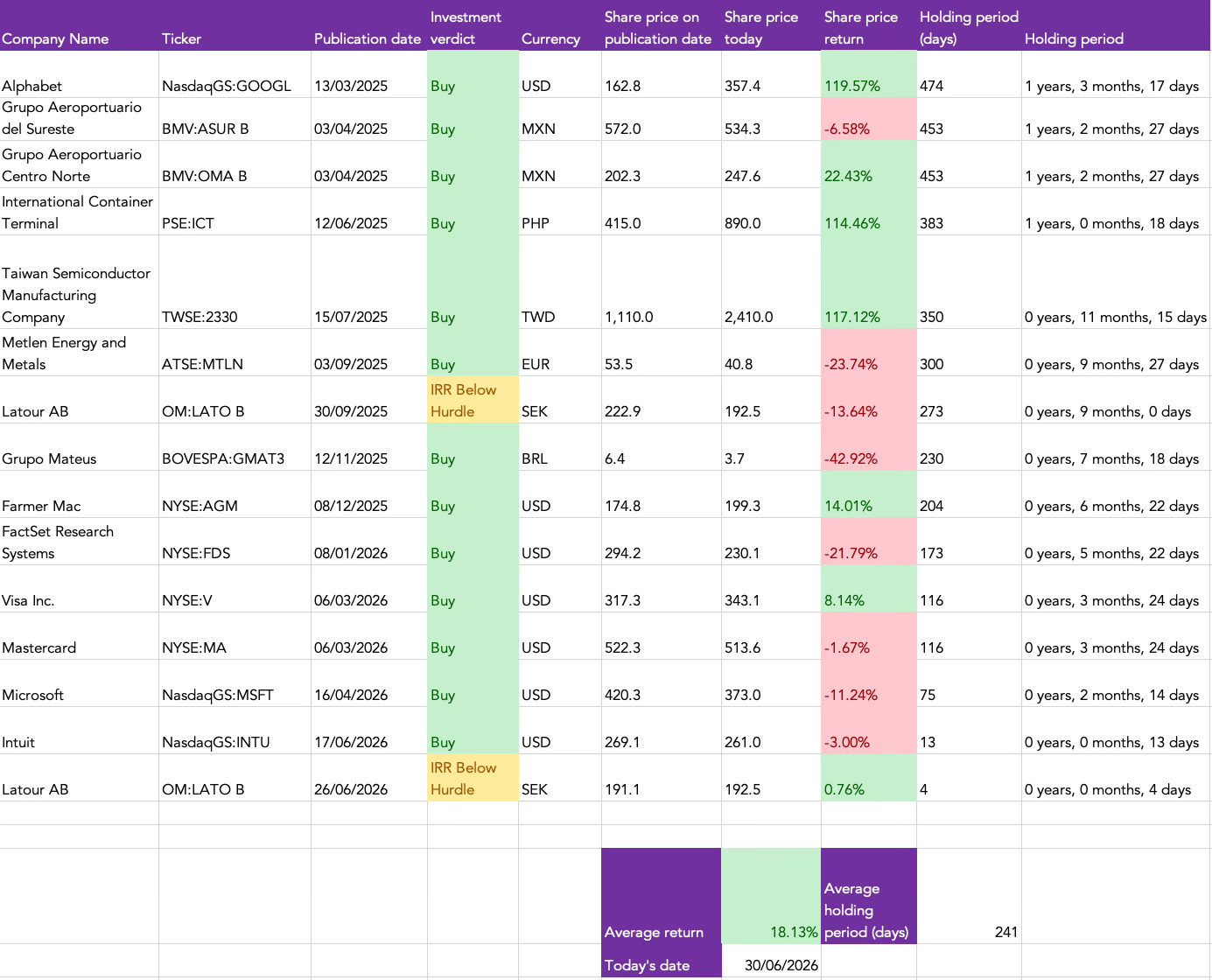Select the Share price on publication date header
Screen dimensions: 1212x980
point(662,25)
